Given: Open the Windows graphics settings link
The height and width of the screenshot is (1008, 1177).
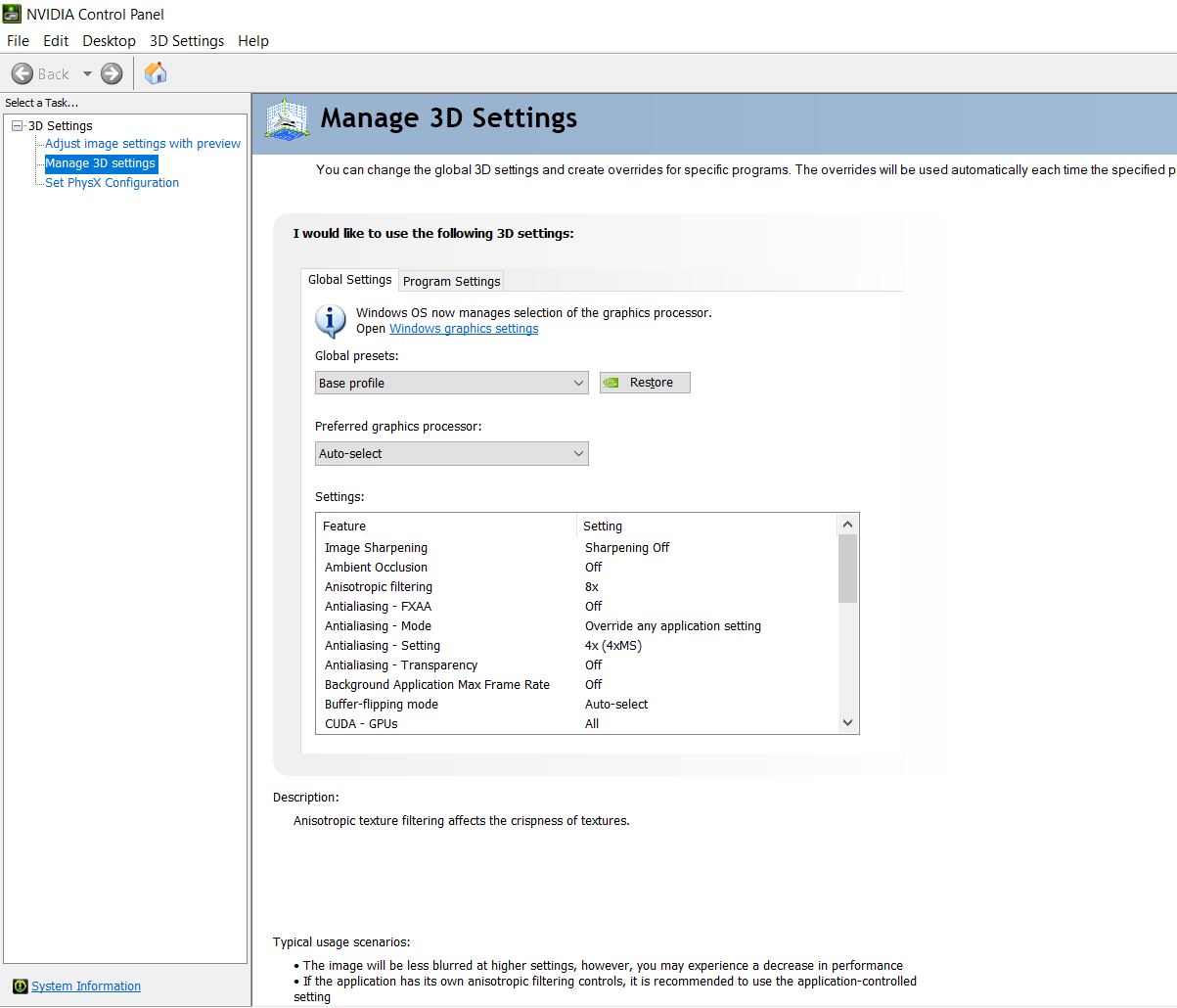Looking at the screenshot, I should tap(464, 329).
